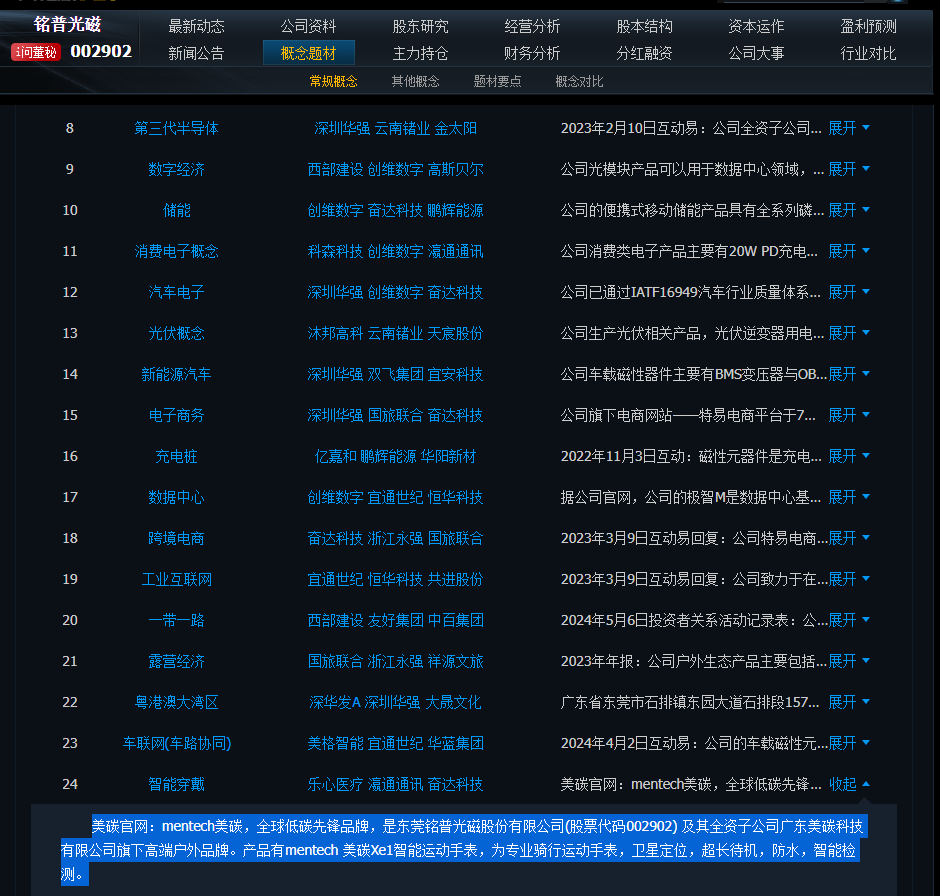Image resolution: width=940 pixels, height=896 pixels.
Task: Expand the 储能 row details
Action: coord(848,210)
